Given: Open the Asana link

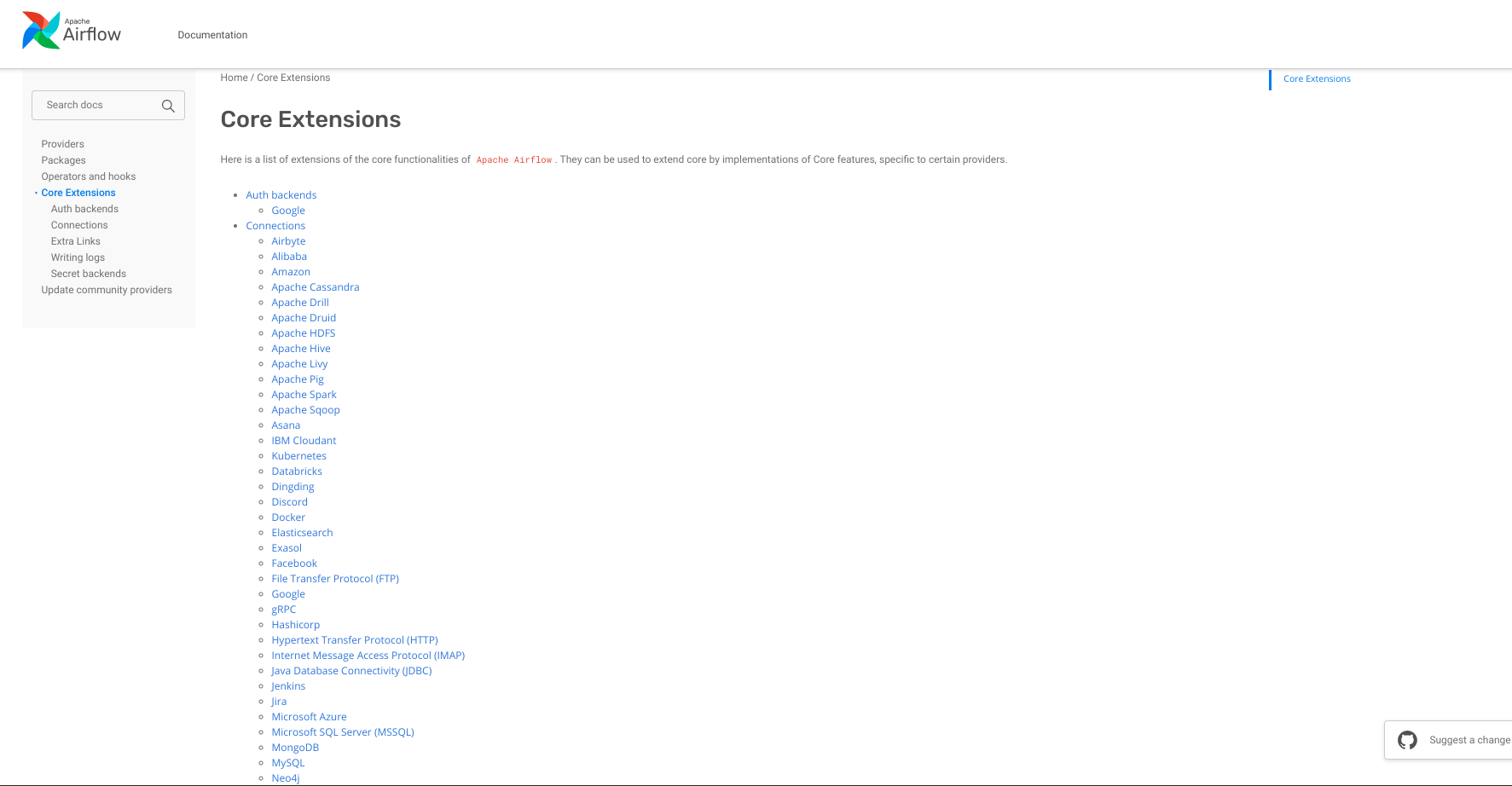Looking at the screenshot, I should [x=286, y=425].
